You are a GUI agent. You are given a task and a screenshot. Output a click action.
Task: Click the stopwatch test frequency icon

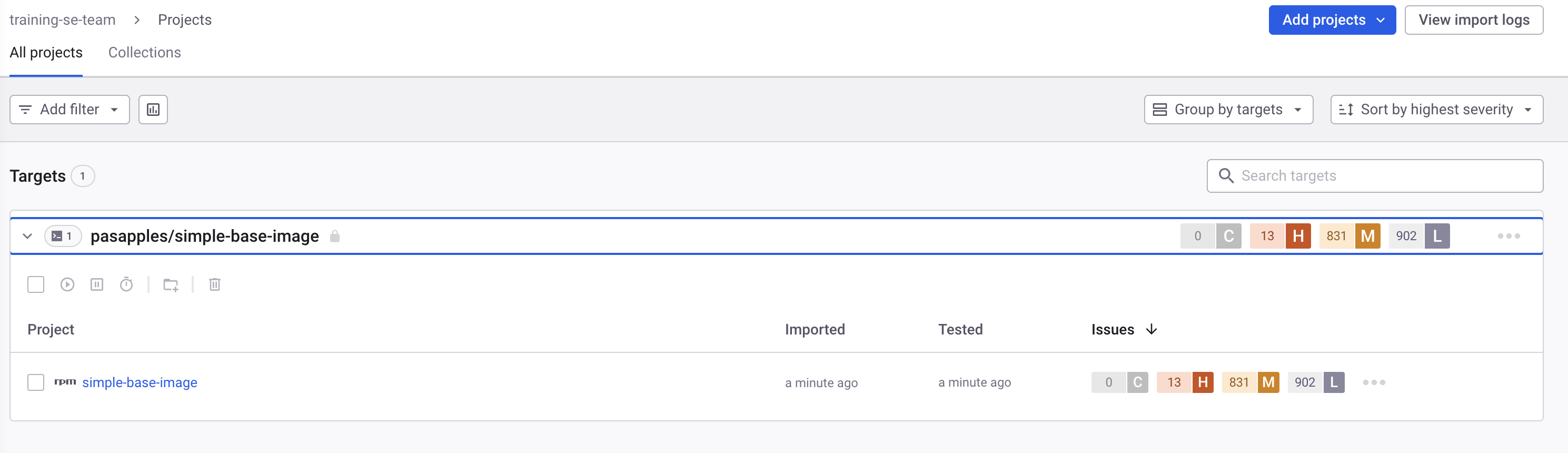click(126, 284)
